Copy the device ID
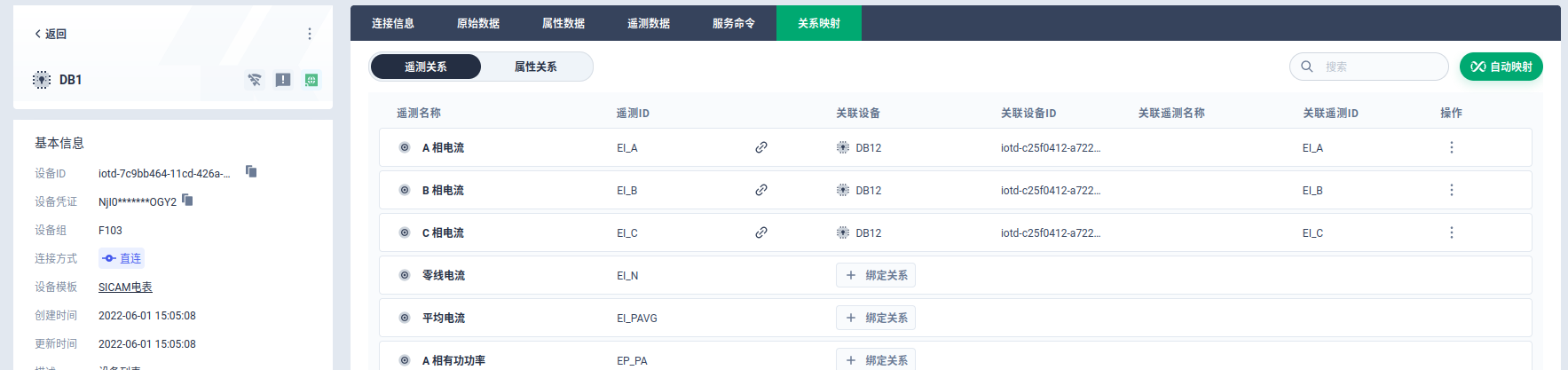Viewport: 1568px width, 370px height. tap(251, 171)
